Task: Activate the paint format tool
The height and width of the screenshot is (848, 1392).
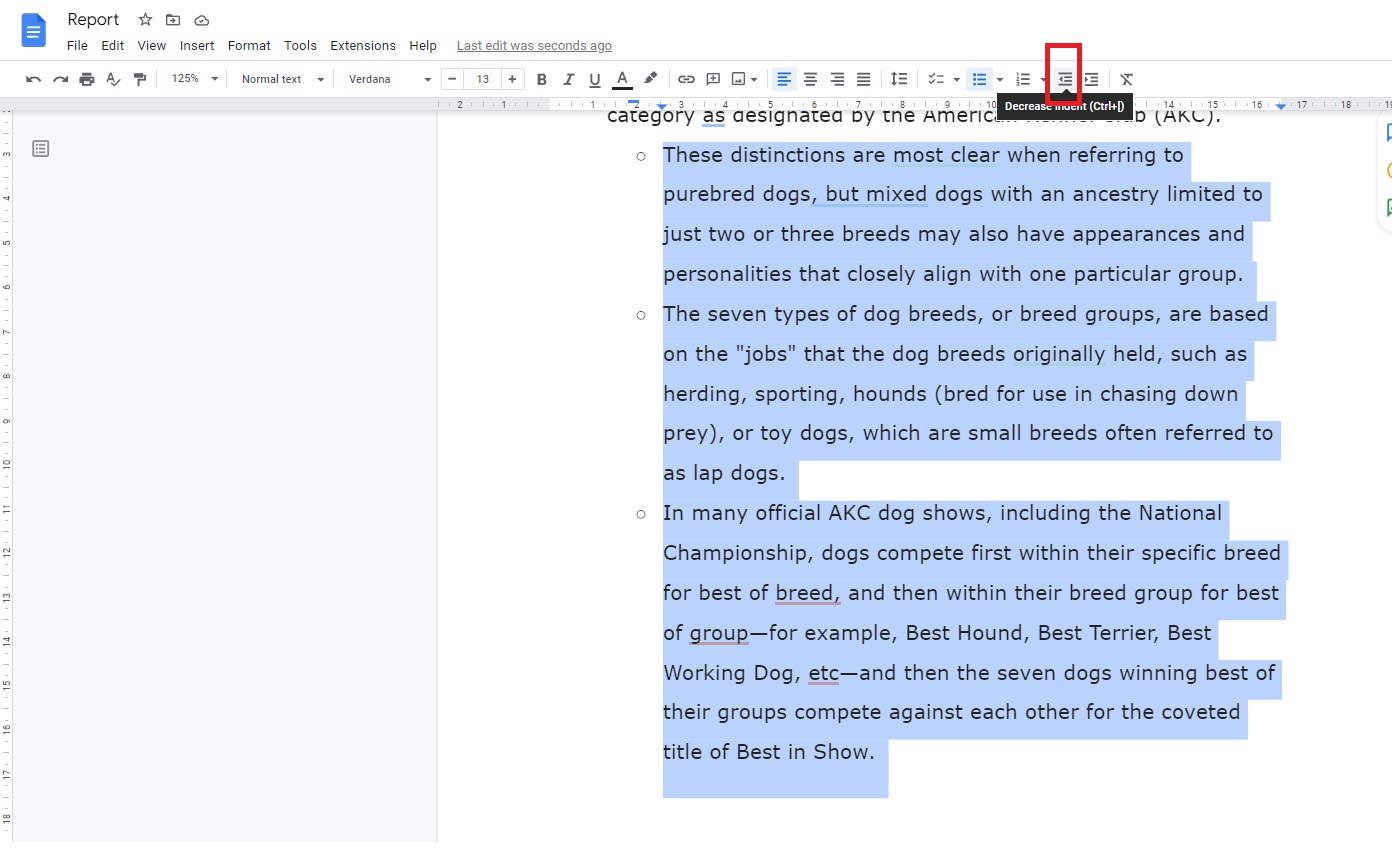Action: tap(140, 79)
